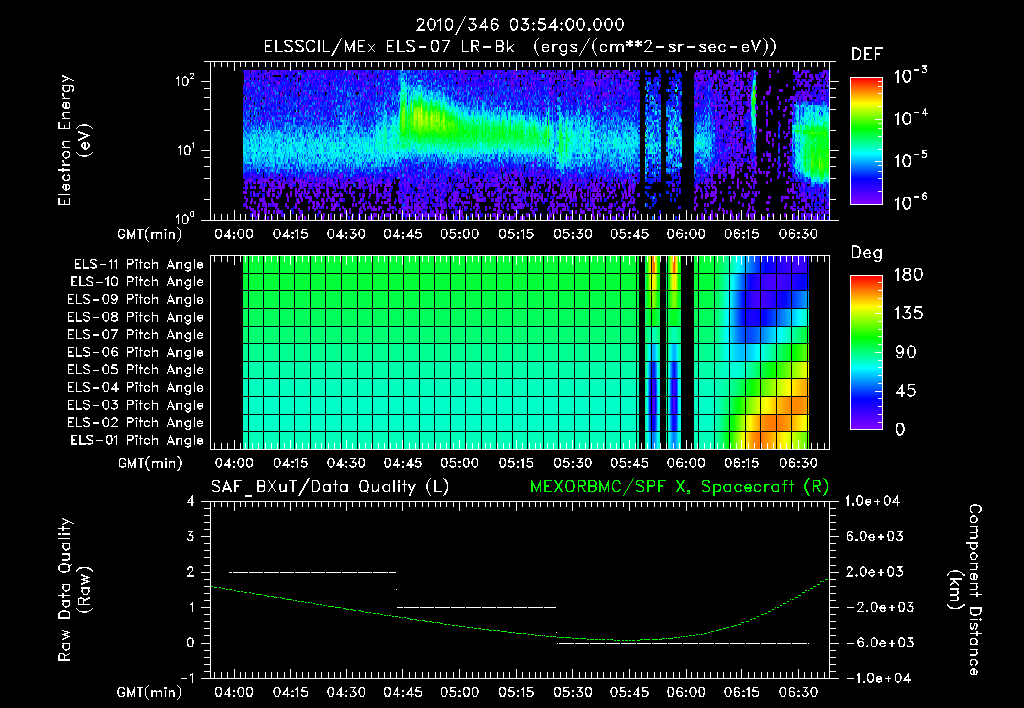Select the ELSSCIL/MEx ELS-07 LR-Bk plot title
This screenshot has height=708, width=1024.
coord(520,47)
